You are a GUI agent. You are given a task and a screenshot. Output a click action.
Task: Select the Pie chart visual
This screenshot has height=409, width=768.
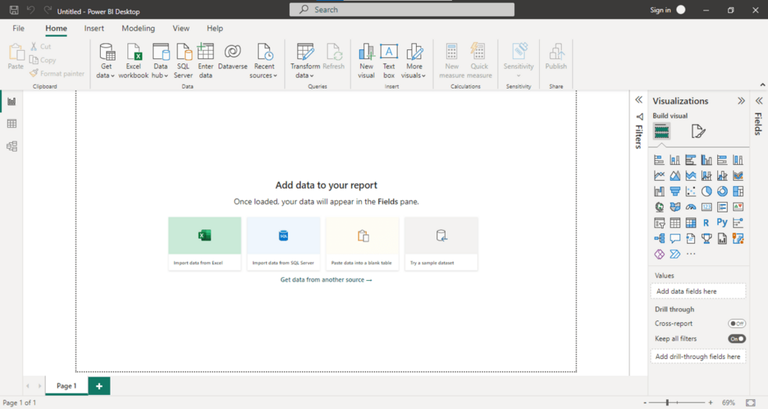pos(706,191)
